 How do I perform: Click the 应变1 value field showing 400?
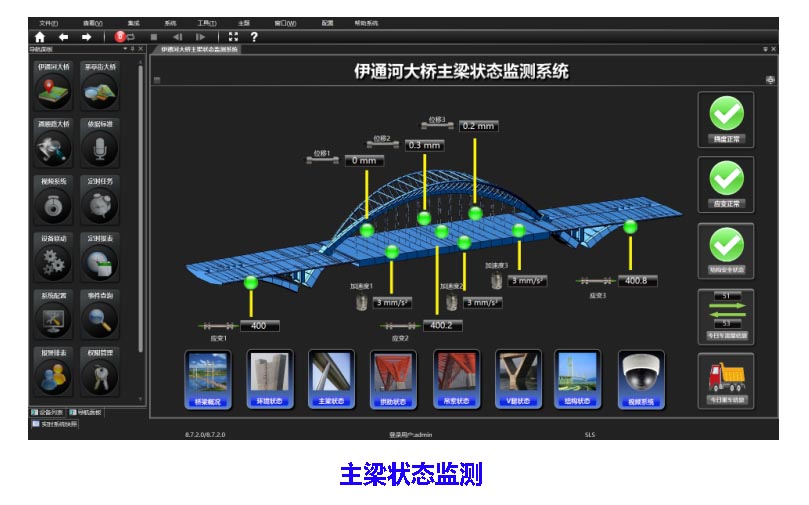click(258, 326)
